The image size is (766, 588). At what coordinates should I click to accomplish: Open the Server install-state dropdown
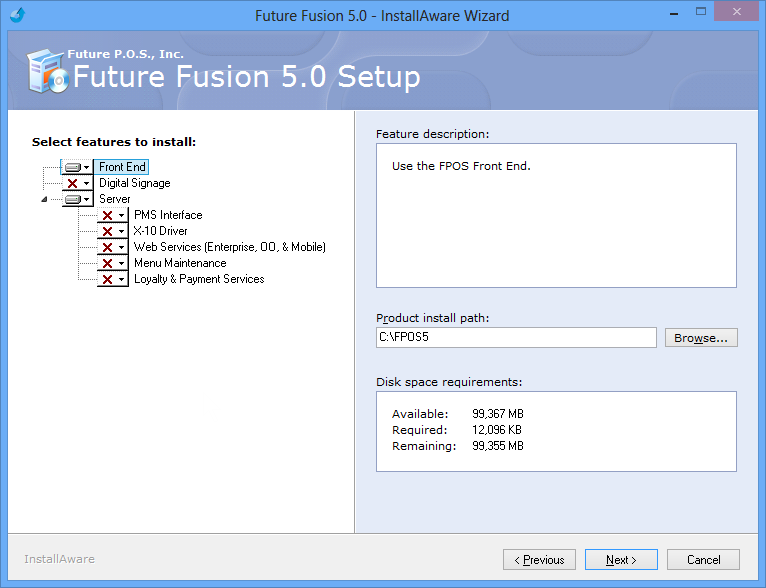point(77,199)
